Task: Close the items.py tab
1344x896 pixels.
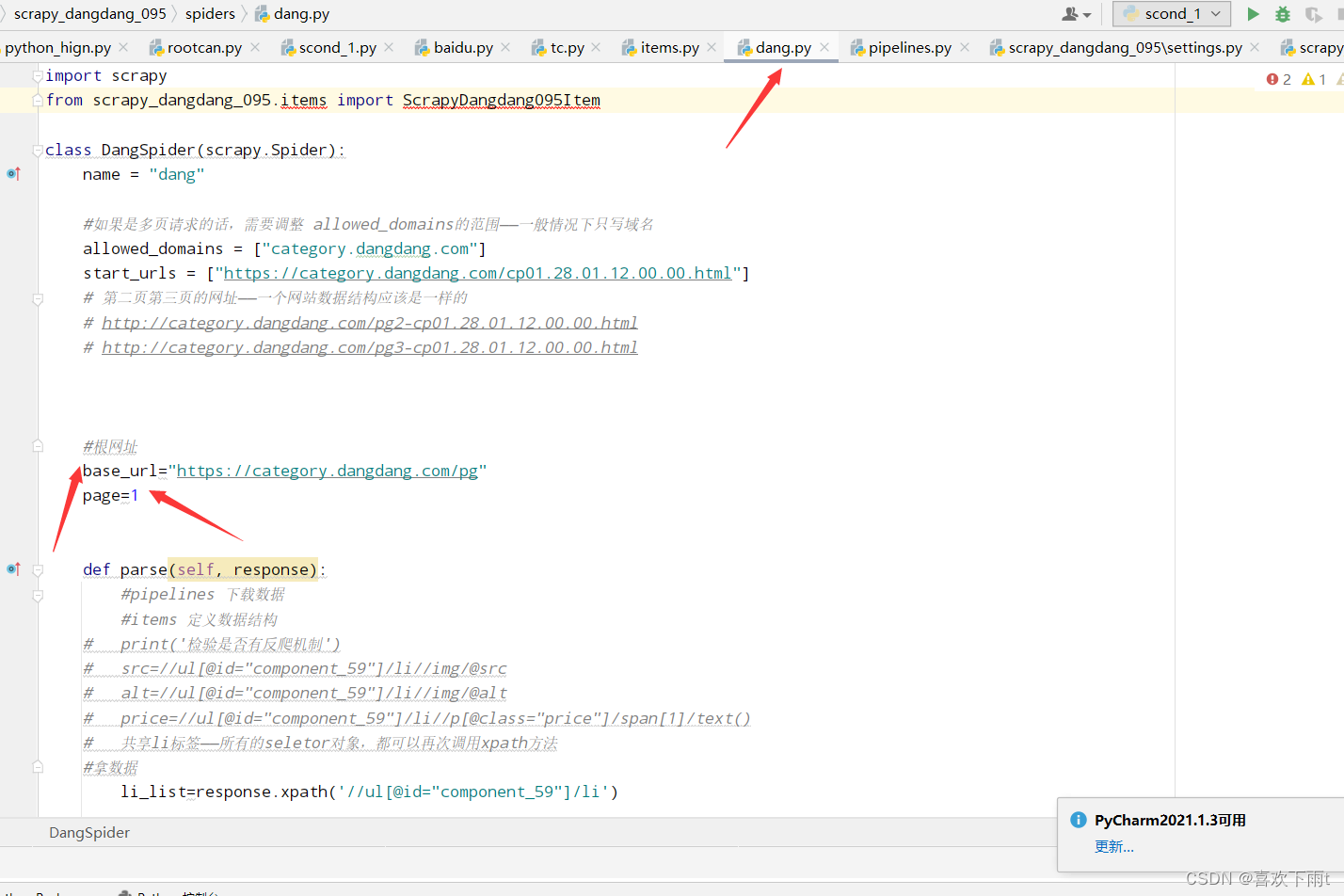Action: (712, 47)
